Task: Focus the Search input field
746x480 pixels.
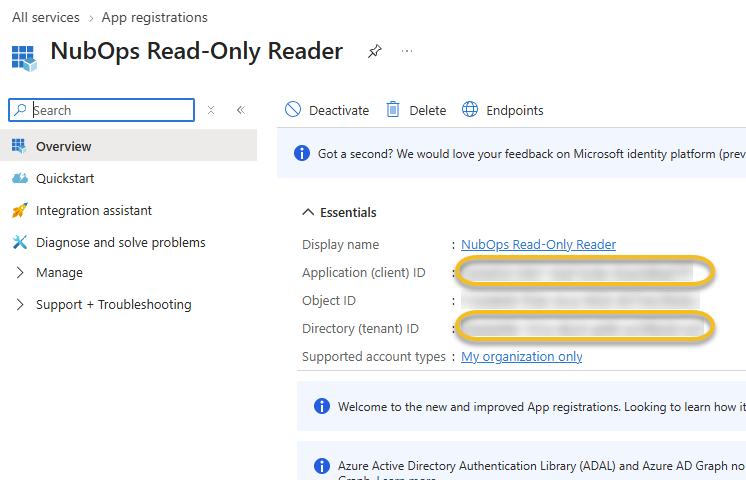Action: (101, 110)
